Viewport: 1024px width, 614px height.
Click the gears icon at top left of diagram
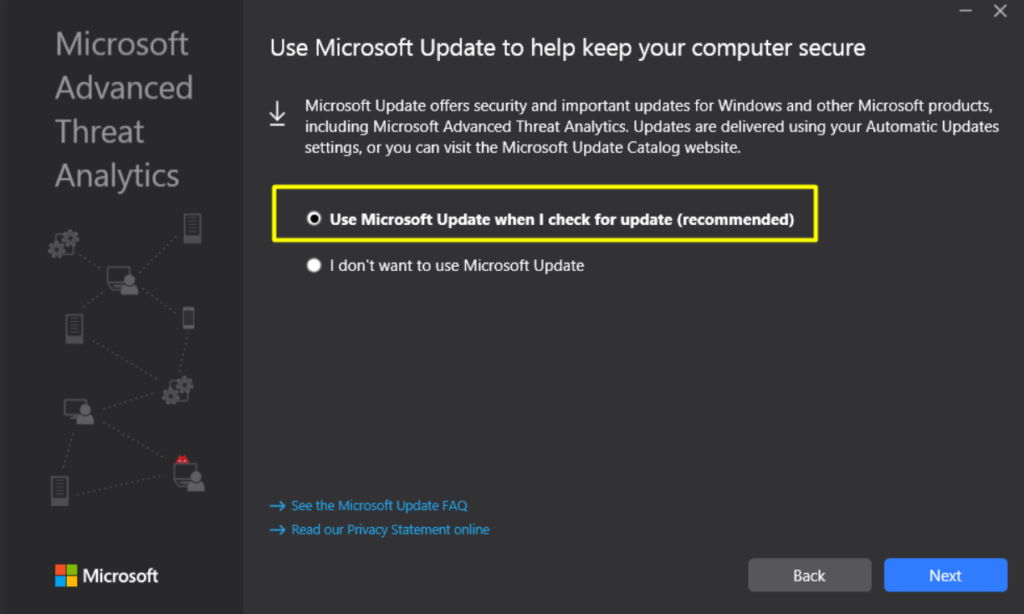pyautogui.click(x=64, y=244)
